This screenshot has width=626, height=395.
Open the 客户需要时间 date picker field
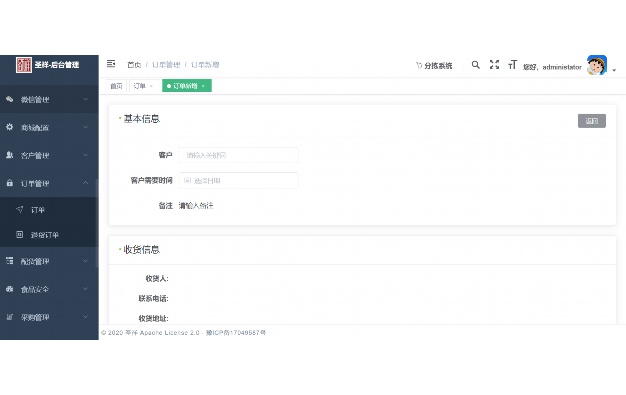coord(238,181)
